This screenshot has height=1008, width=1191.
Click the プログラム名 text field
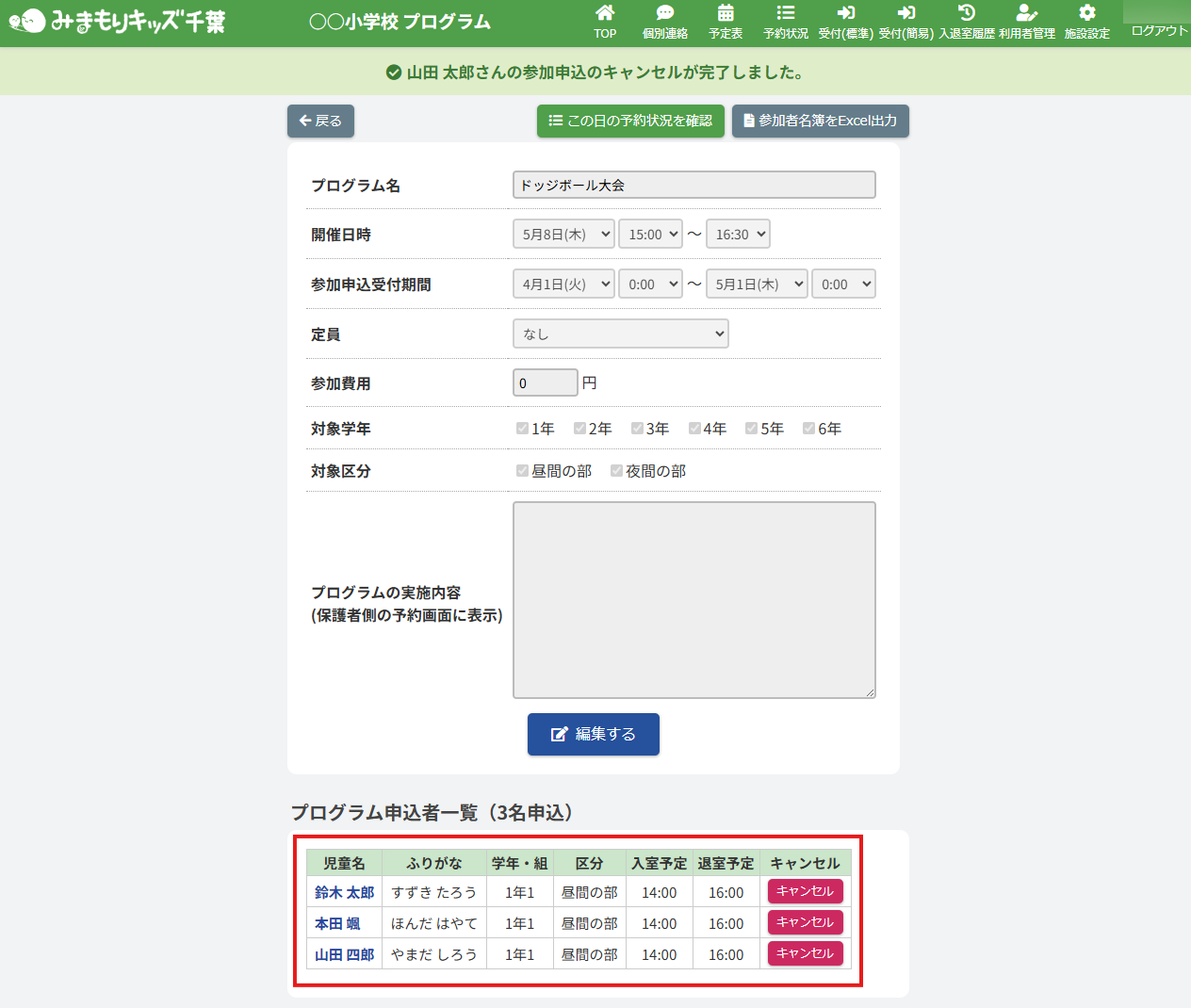click(x=693, y=186)
